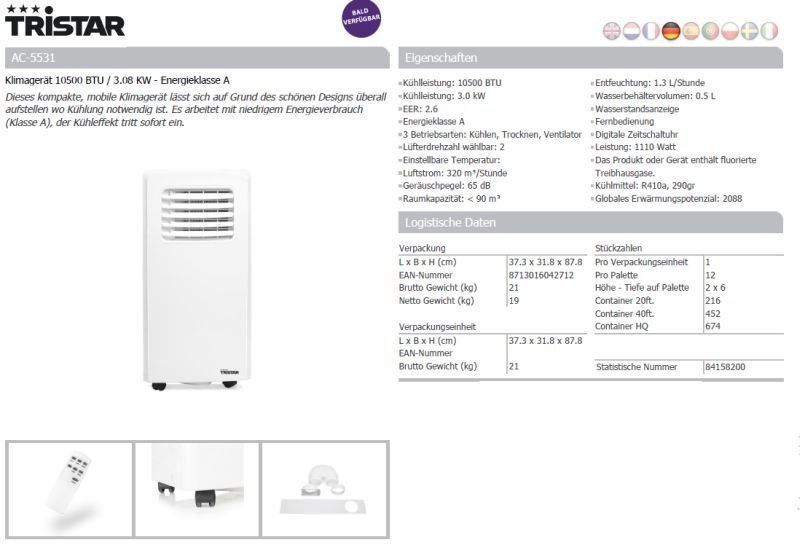This screenshot has width=800, height=553.
Task: Click the AC-5531 model title bar
Action: [196, 57]
